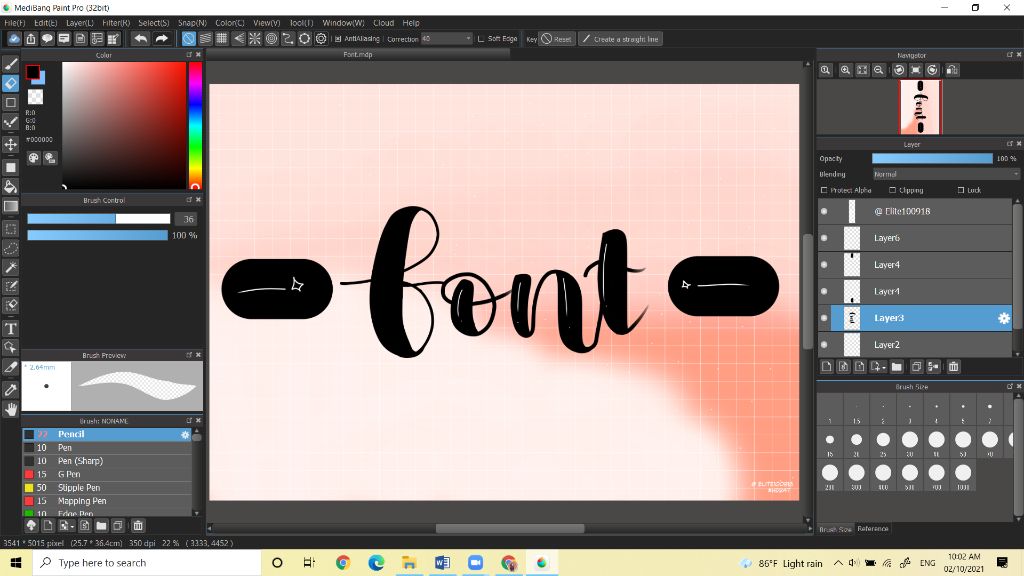Toggle the AntiAliasing checkbox
This screenshot has height=576, width=1024.
(x=338, y=39)
